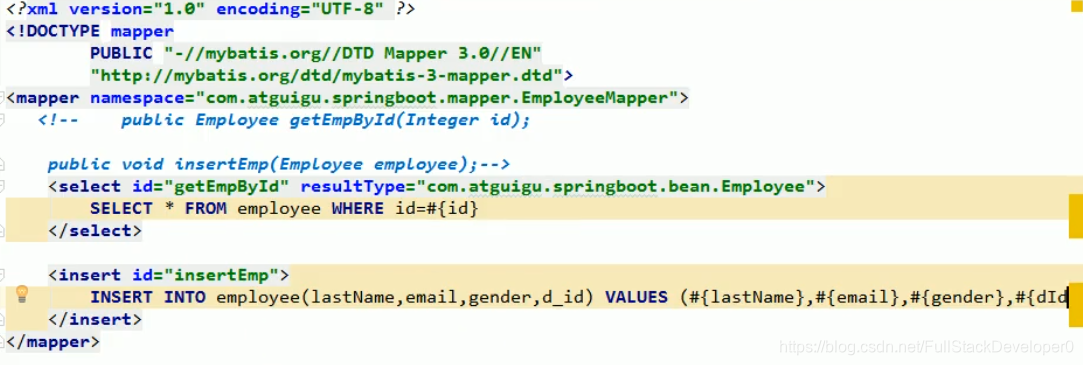The image size is (1083, 365).
Task: Click the #{lastName} placeholder
Action: pyautogui.click(x=747, y=297)
